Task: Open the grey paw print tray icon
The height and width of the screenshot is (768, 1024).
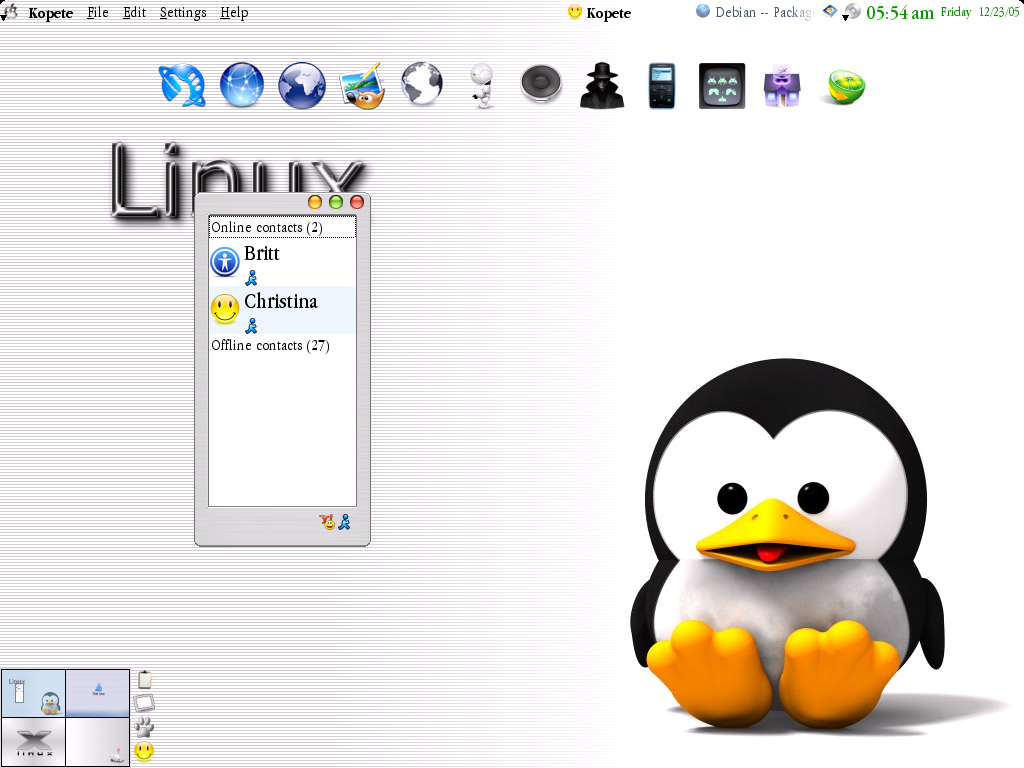Action: click(x=144, y=727)
